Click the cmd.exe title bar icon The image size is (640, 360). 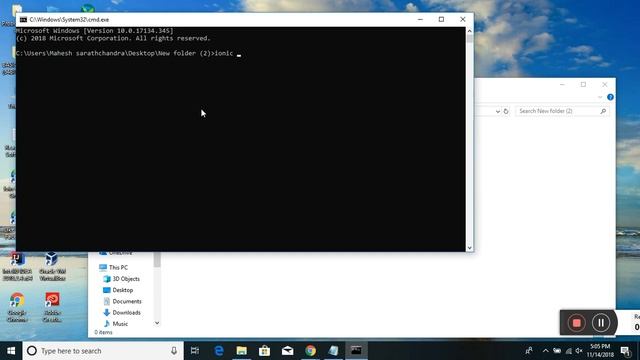(x=23, y=20)
